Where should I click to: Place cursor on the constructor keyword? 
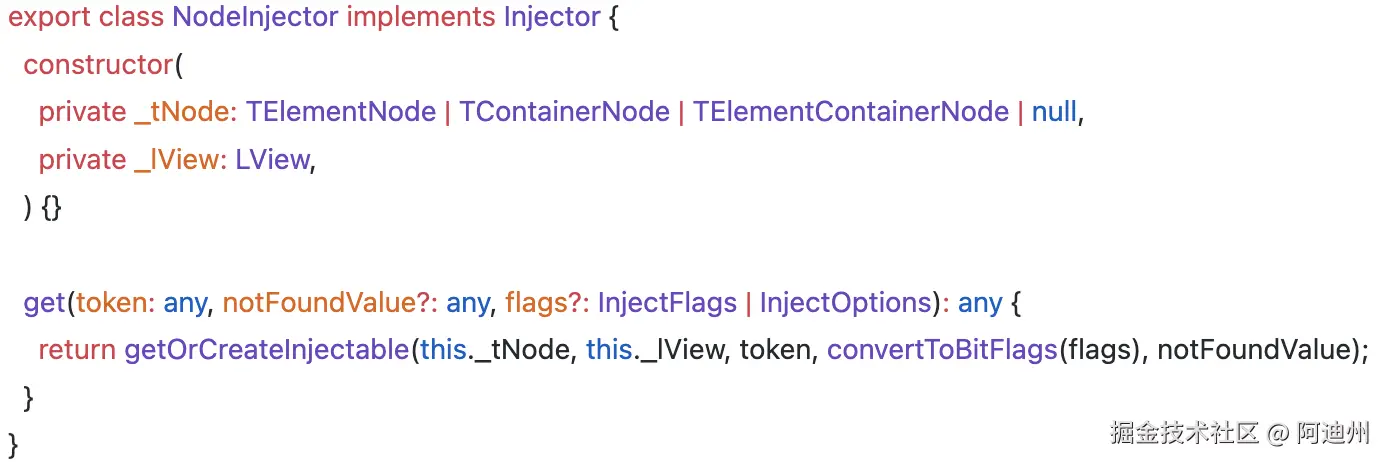point(98,65)
